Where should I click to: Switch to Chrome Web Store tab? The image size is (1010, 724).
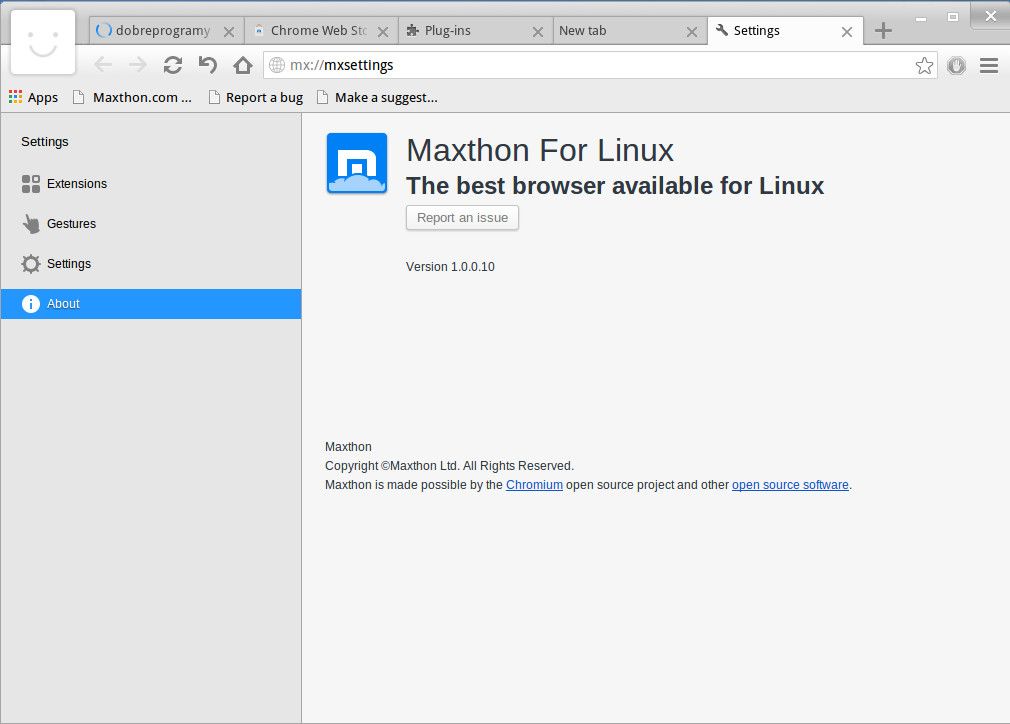[320, 30]
